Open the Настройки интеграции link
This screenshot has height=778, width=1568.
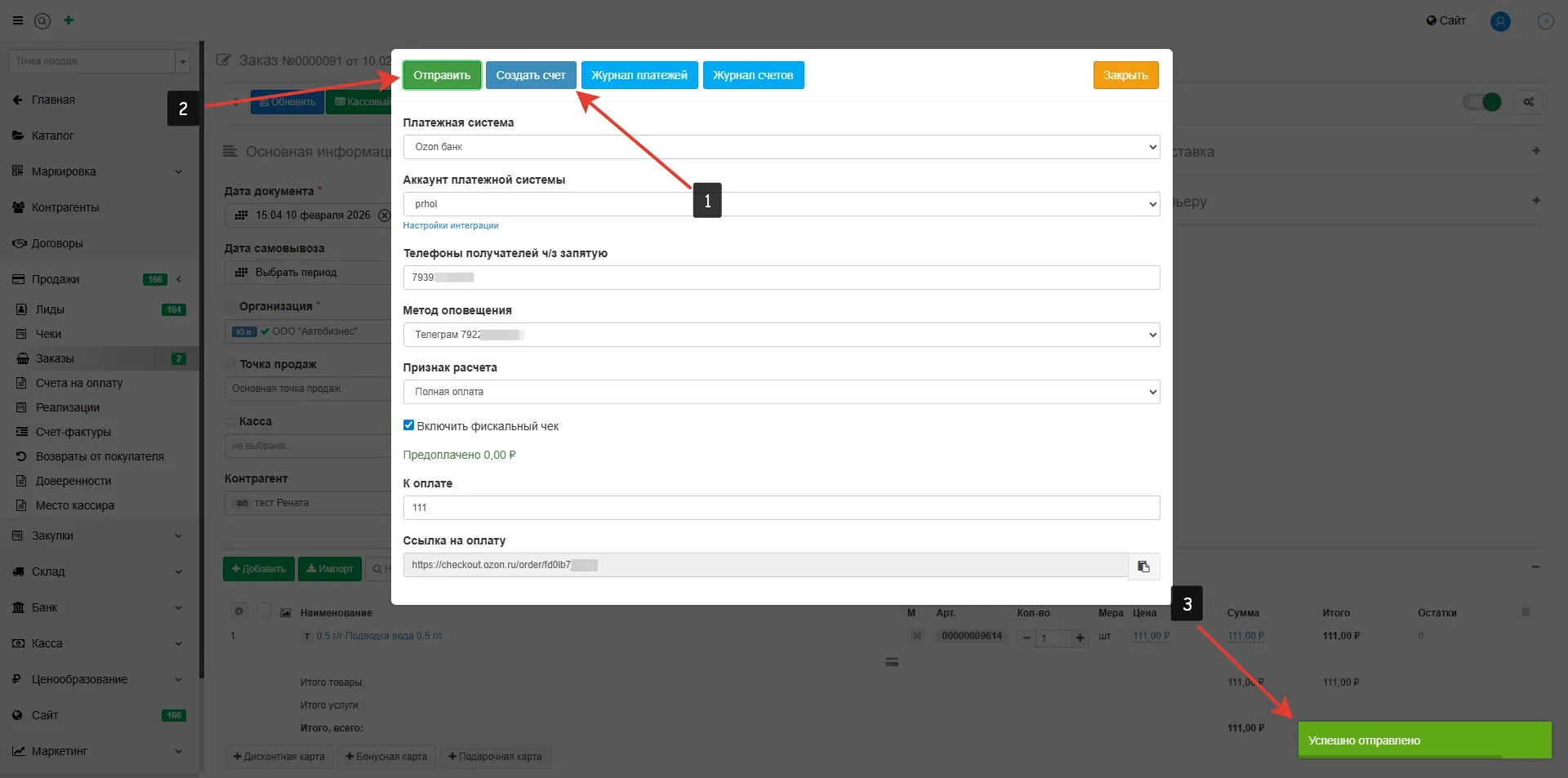point(450,225)
